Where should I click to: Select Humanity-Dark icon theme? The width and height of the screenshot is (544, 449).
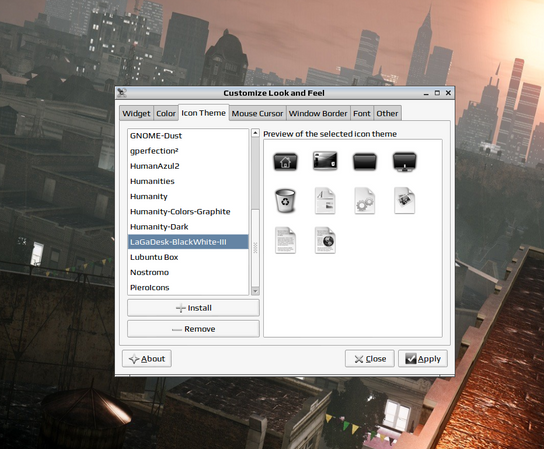[x=188, y=227]
